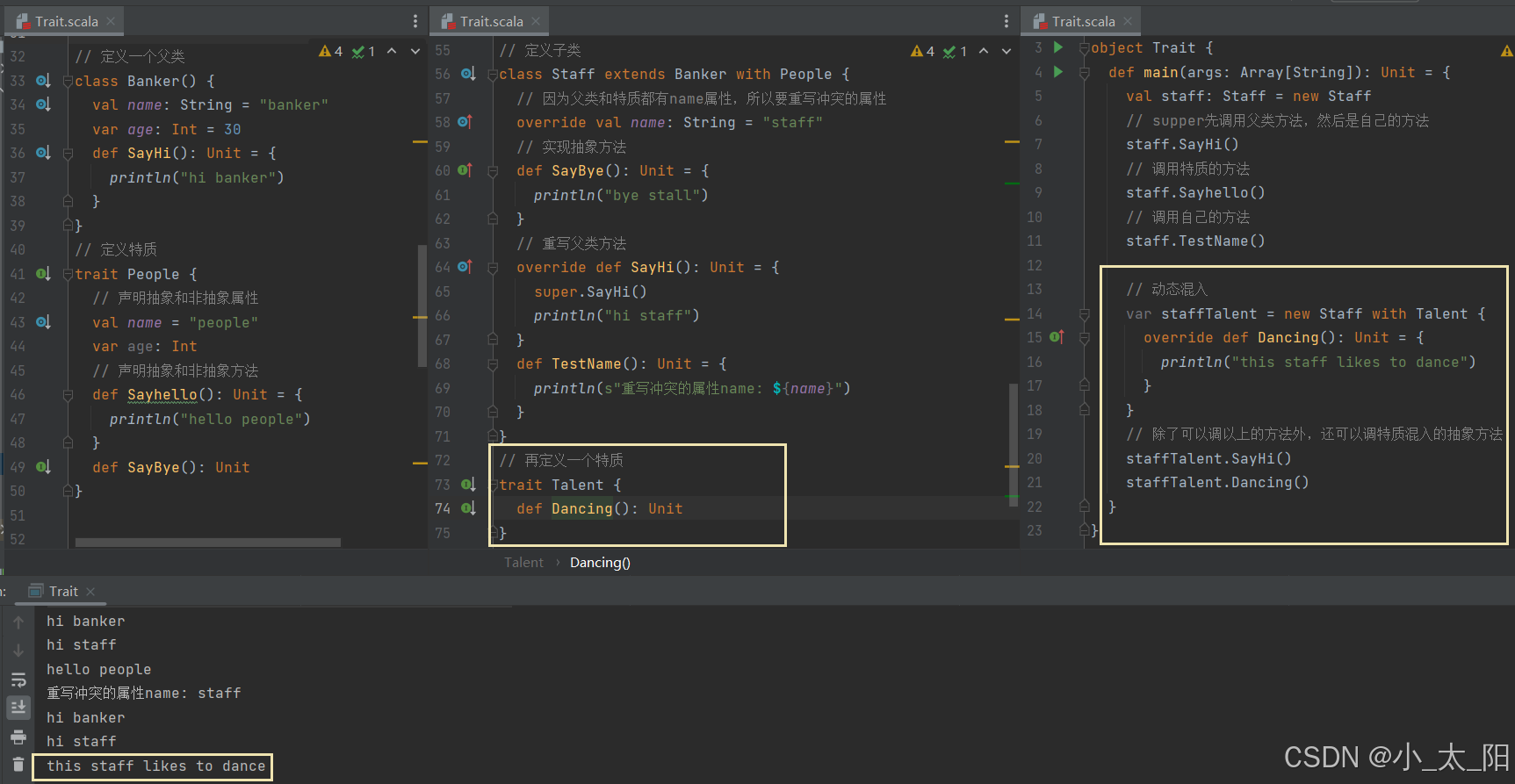Click overriding gutter icon at line 15
The height and width of the screenshot is (784, 1515).
[1057, 337]
